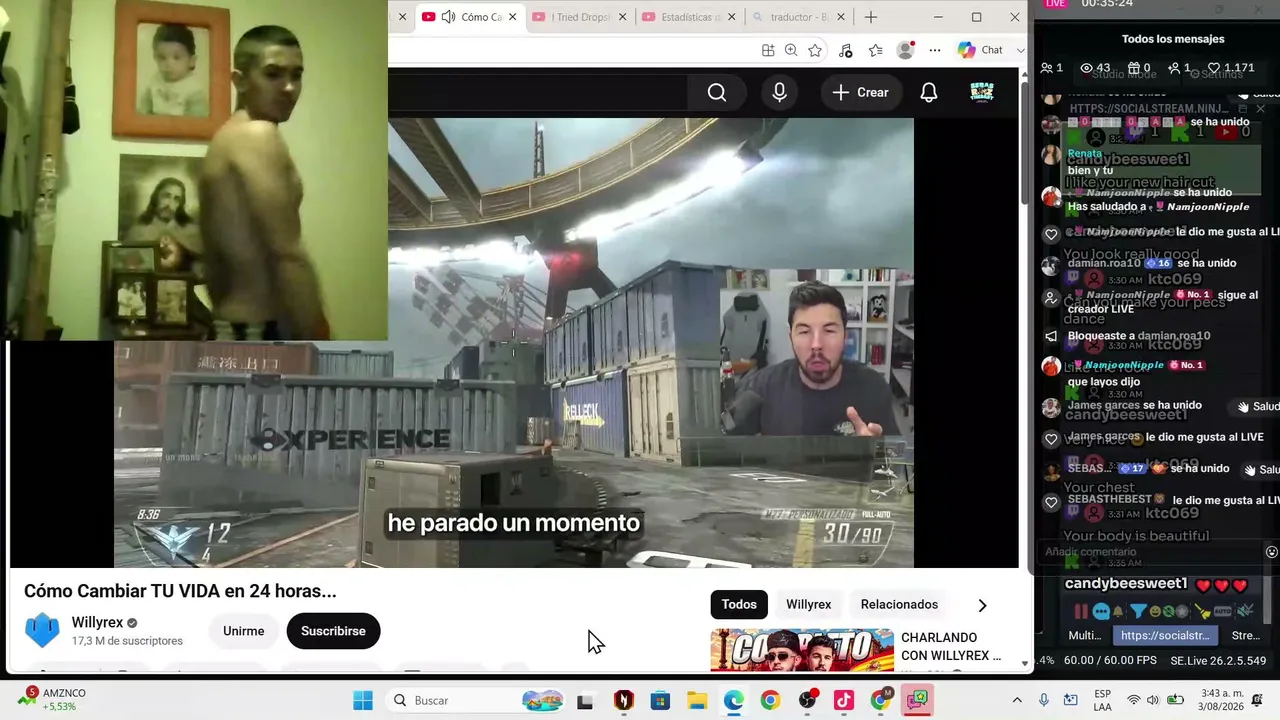Open Google Chrome from the taskbar

point(770,700)
